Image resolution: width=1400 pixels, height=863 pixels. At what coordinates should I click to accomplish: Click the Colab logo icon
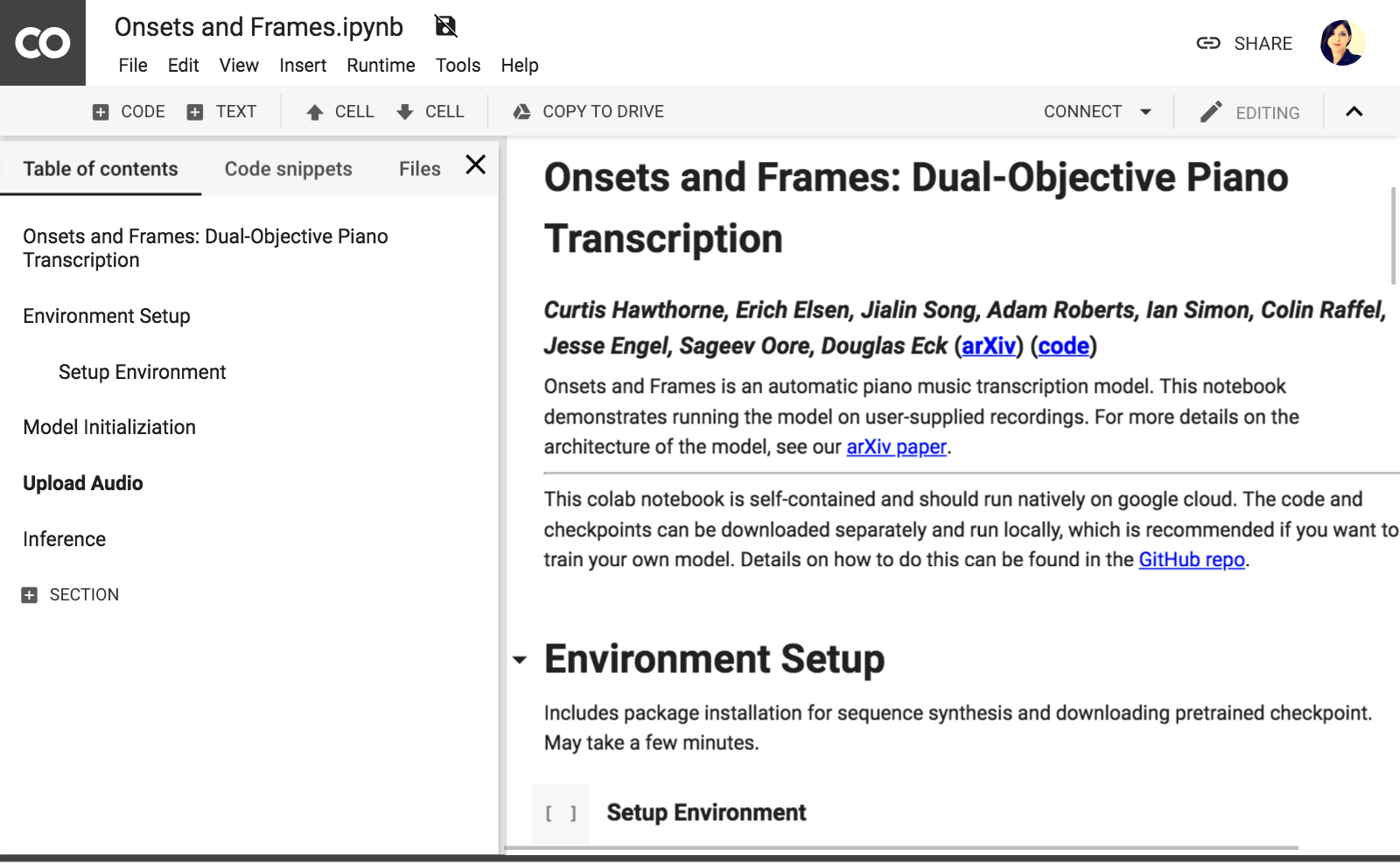(42, 43)
